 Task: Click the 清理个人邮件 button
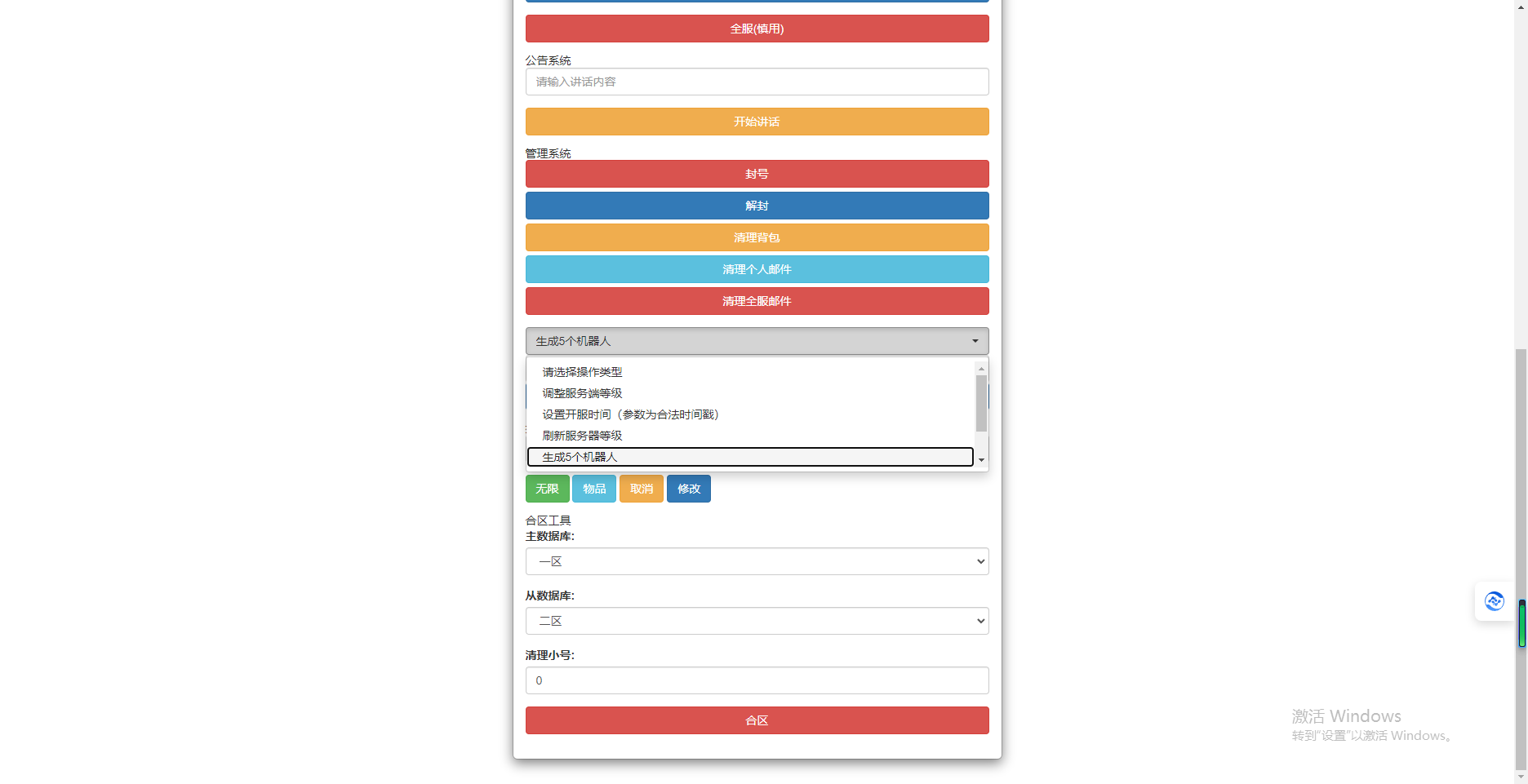(757, 269)
